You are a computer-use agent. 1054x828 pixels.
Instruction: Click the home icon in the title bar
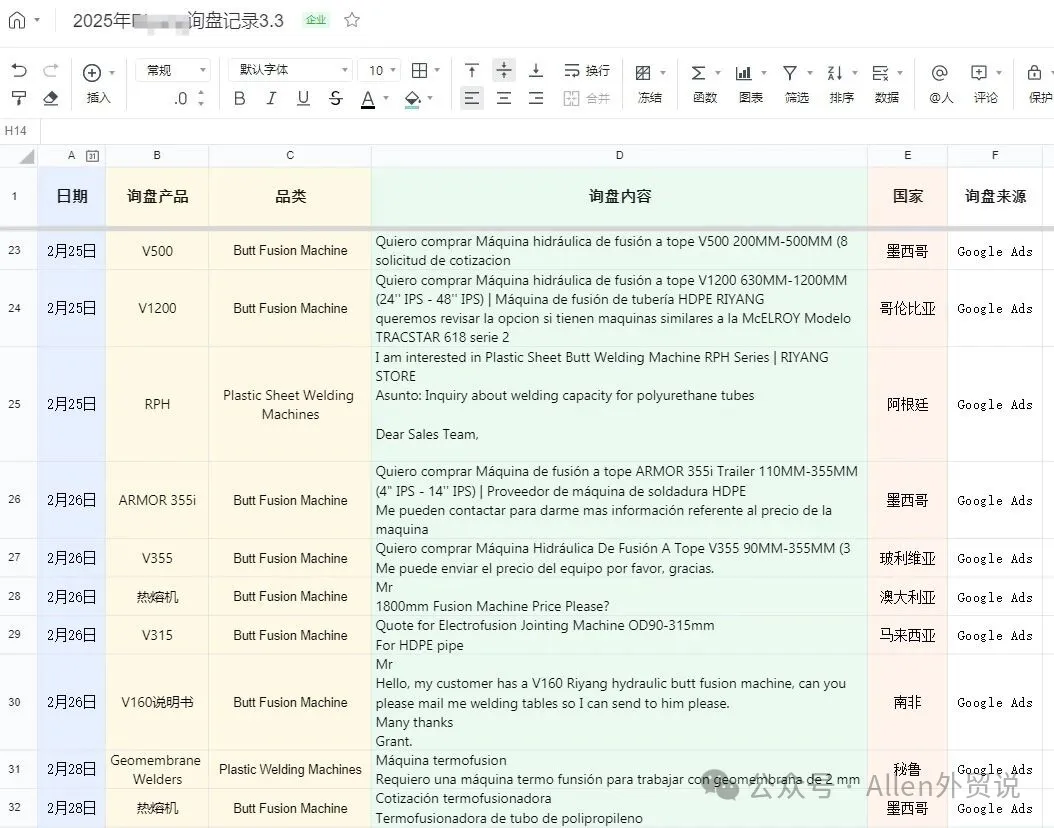[17, 20]
